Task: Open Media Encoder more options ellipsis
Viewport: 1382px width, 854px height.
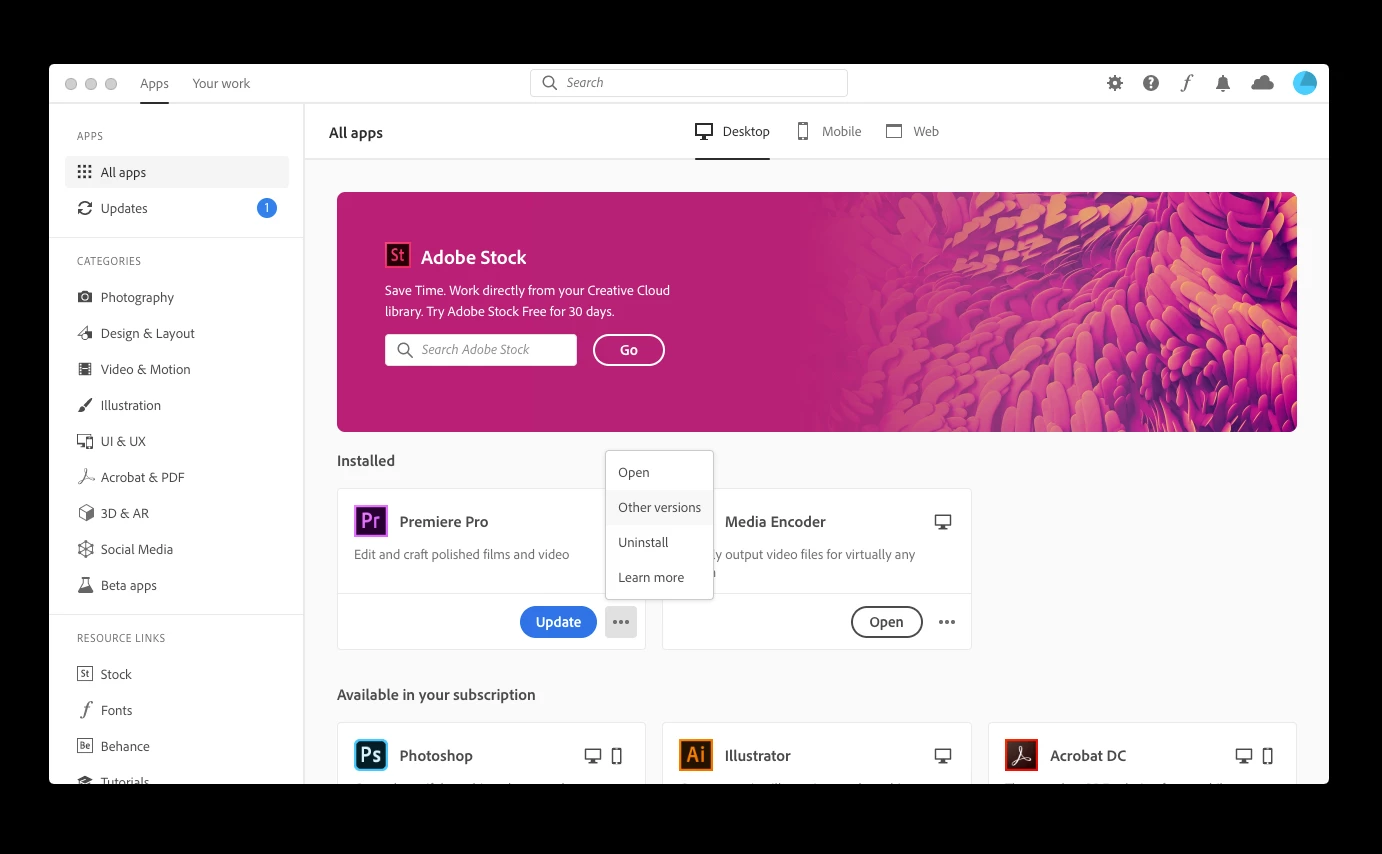Action: tap(947, 622)
